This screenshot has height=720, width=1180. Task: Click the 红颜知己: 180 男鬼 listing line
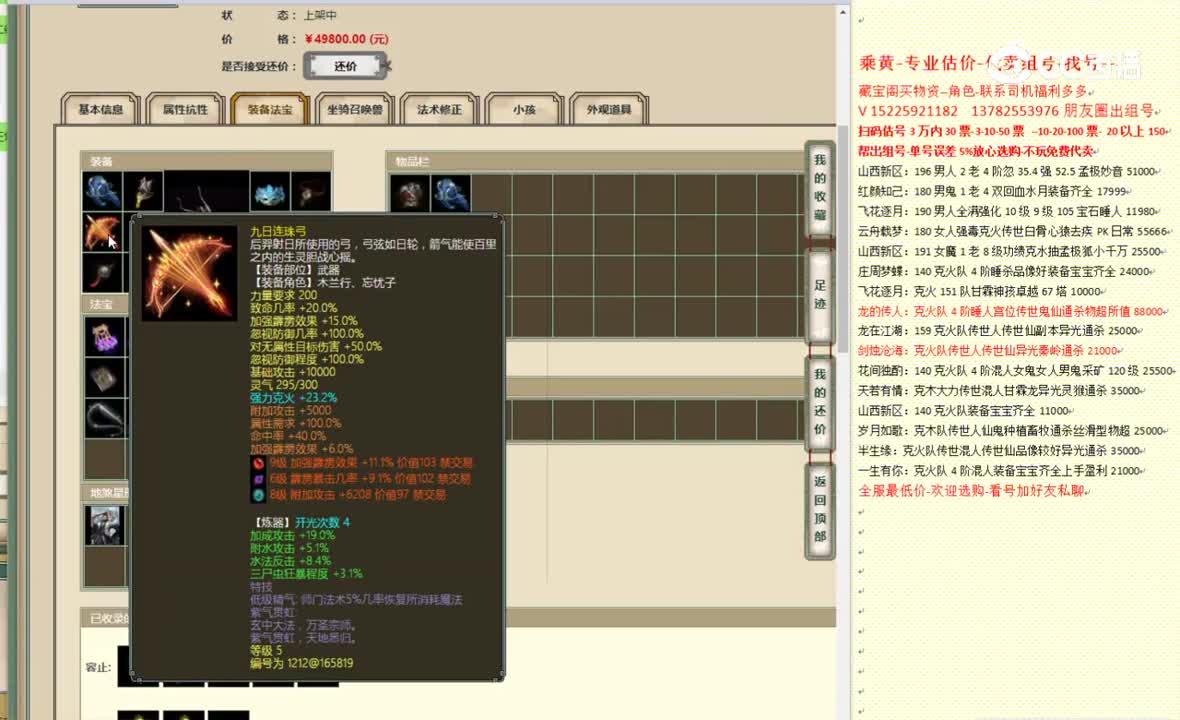click(993, 191)
